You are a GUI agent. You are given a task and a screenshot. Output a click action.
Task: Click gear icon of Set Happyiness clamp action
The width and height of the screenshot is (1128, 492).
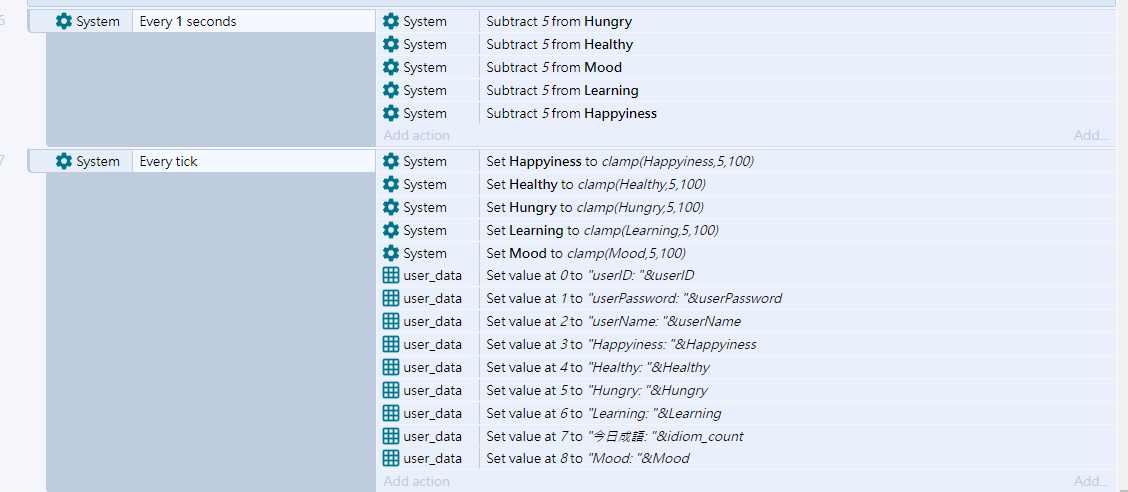coord(391,161)
